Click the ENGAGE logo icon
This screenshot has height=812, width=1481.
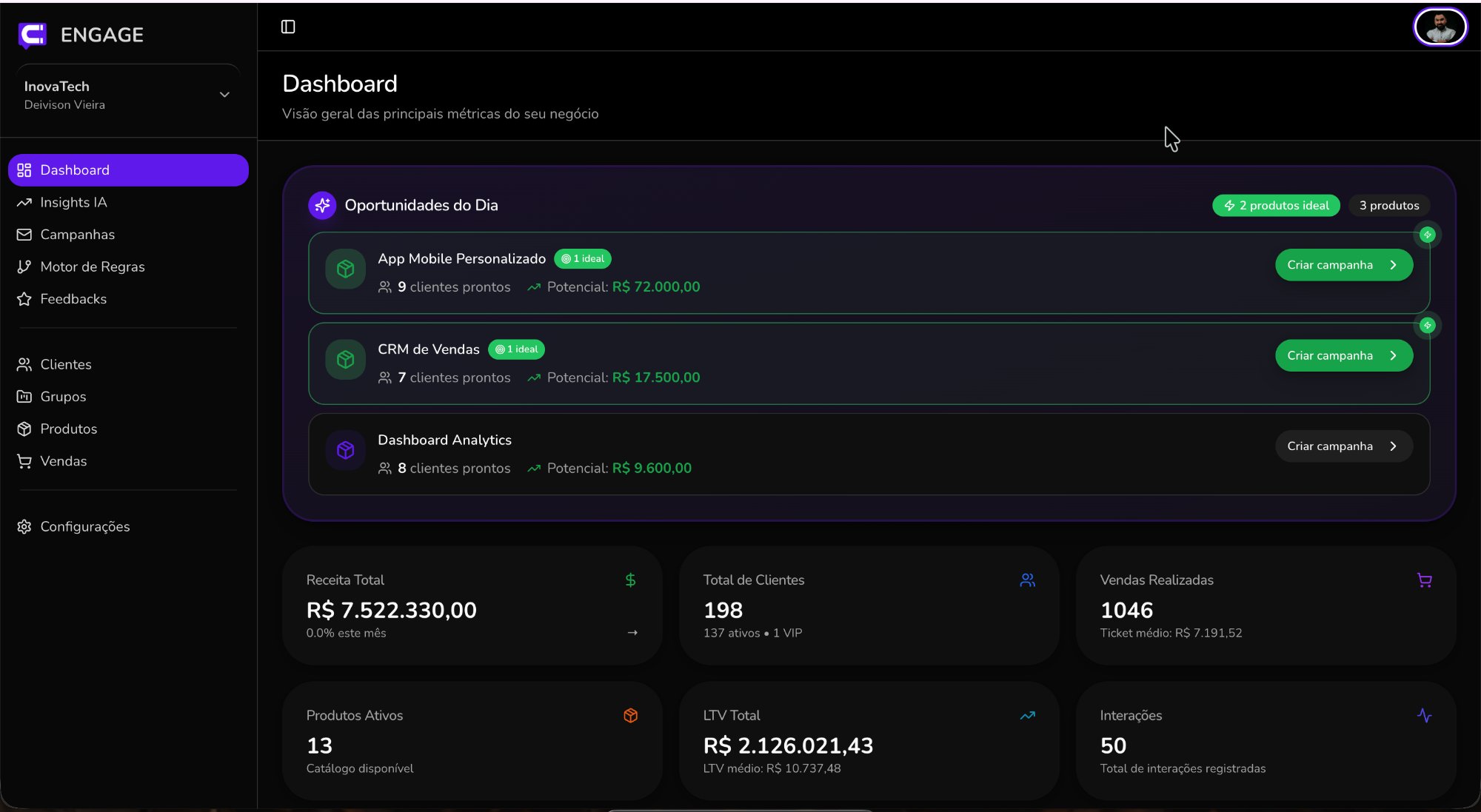pos(32,35)
